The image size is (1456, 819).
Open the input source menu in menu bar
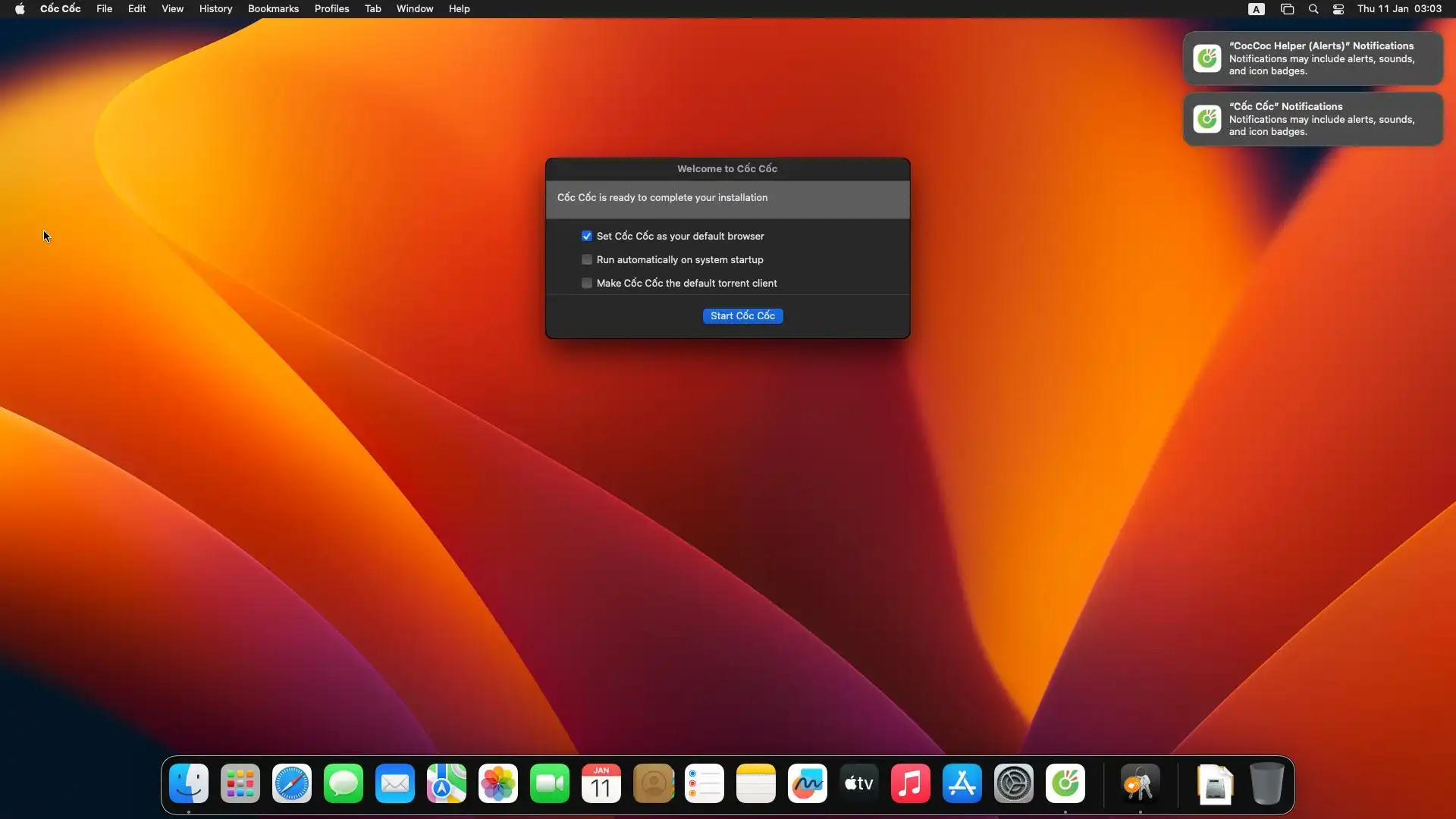point(1257,9)
